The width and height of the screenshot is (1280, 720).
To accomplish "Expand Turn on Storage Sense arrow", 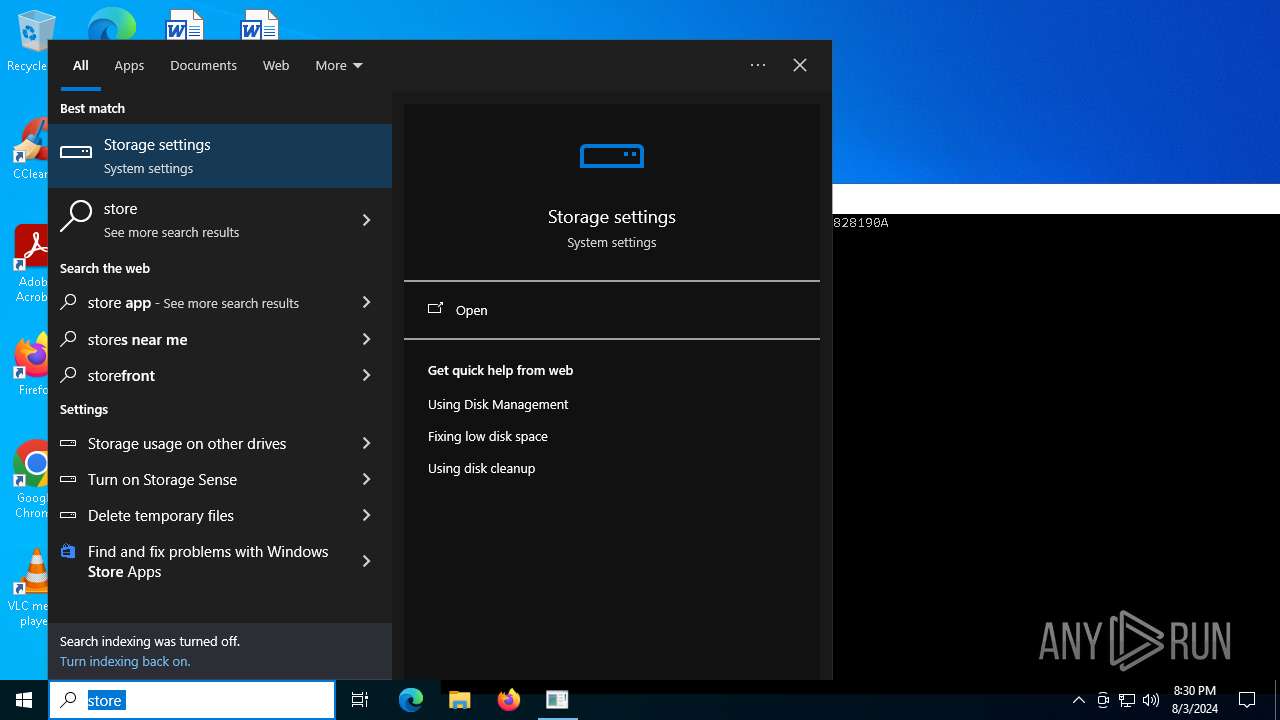I will click(366, 479).
